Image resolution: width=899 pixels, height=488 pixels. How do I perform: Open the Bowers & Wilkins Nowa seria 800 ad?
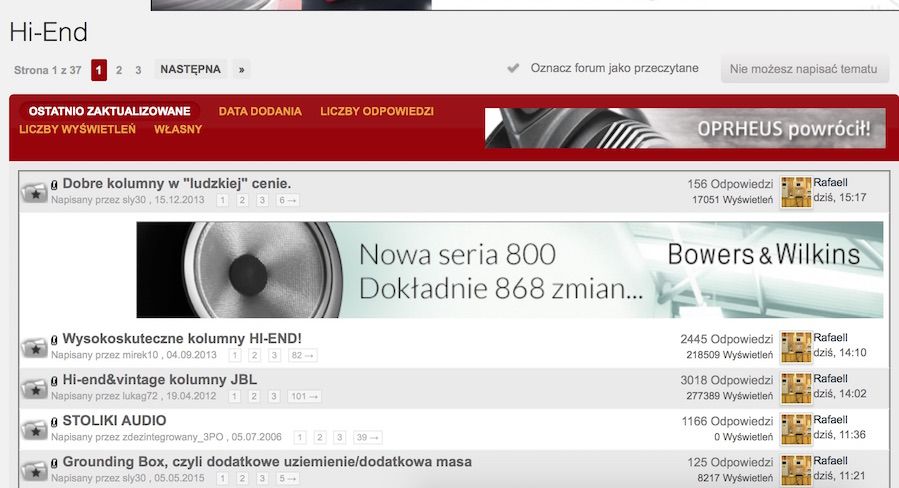510,270
